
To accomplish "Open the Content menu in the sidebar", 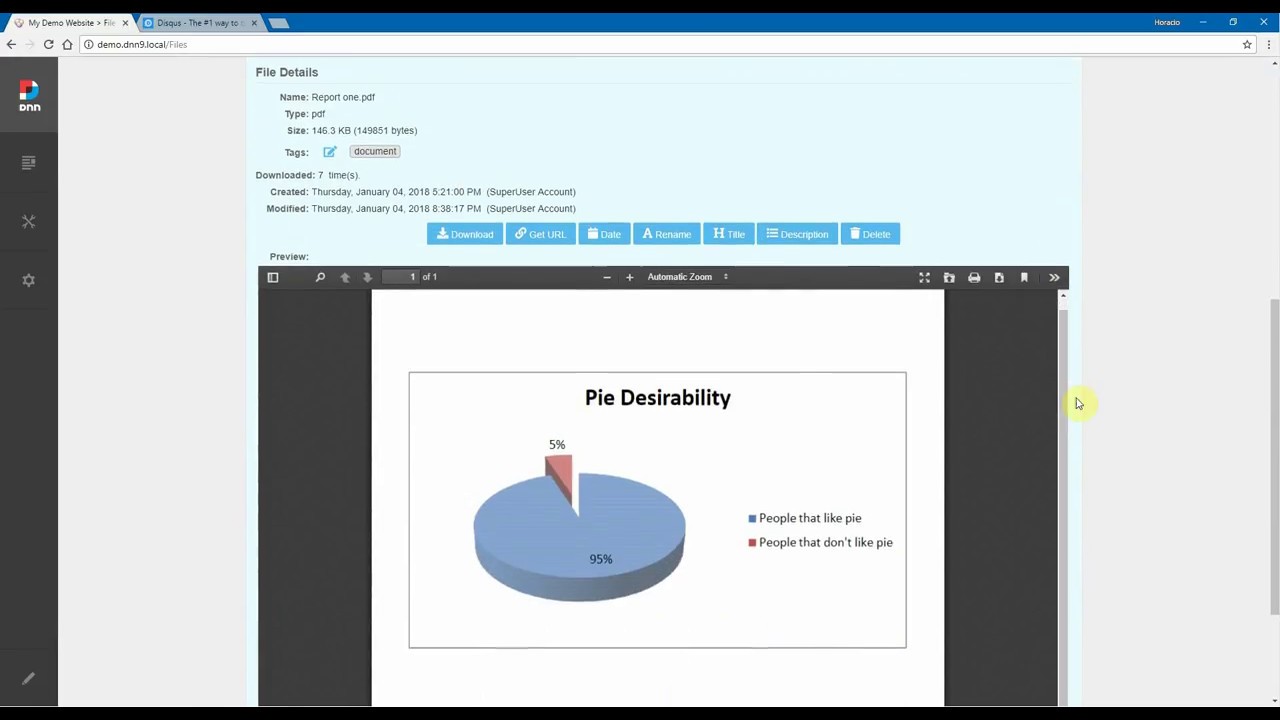I will (28, 162).
